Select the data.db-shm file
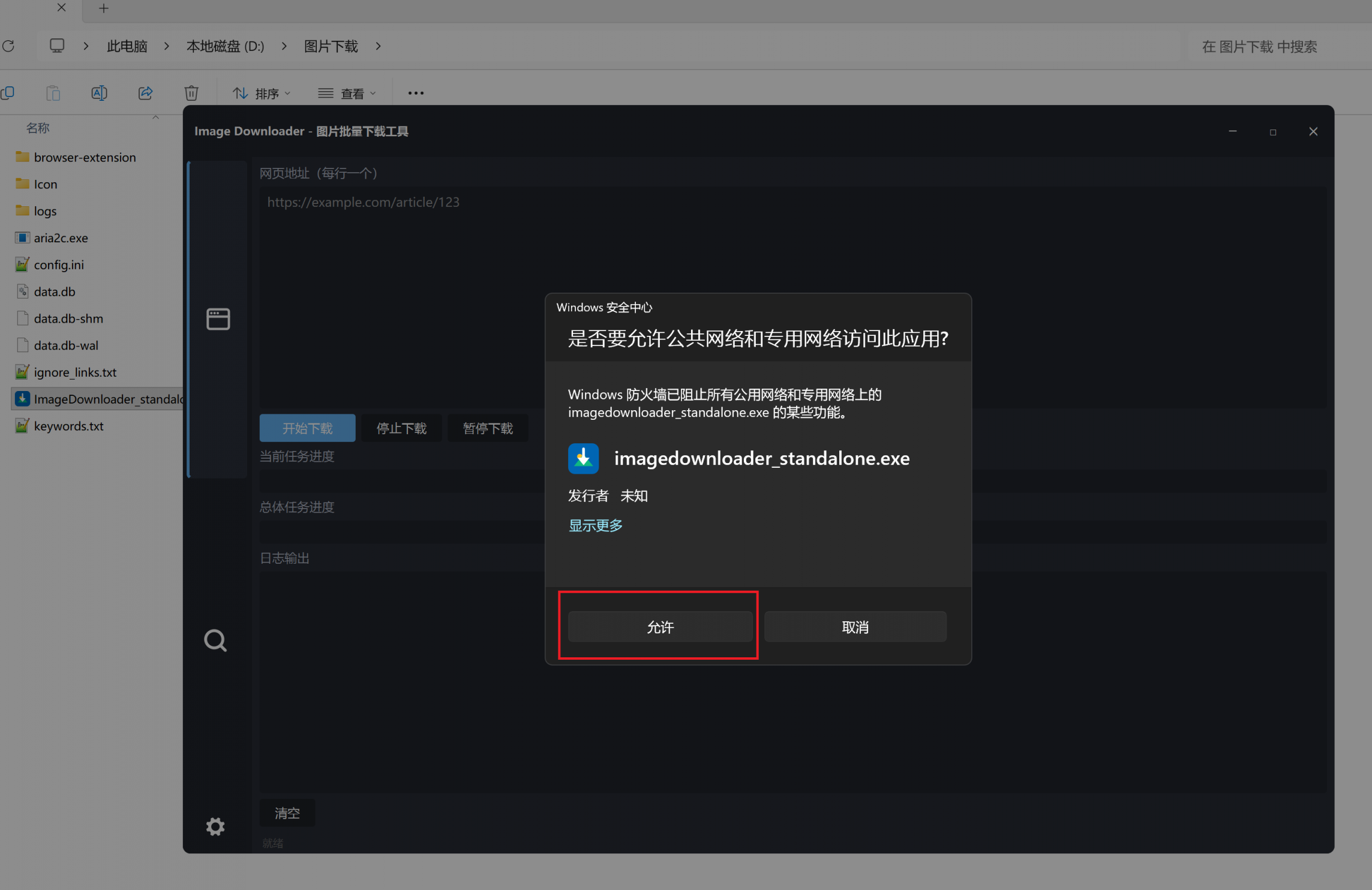Screen dimensions: 1372x890 68,318
